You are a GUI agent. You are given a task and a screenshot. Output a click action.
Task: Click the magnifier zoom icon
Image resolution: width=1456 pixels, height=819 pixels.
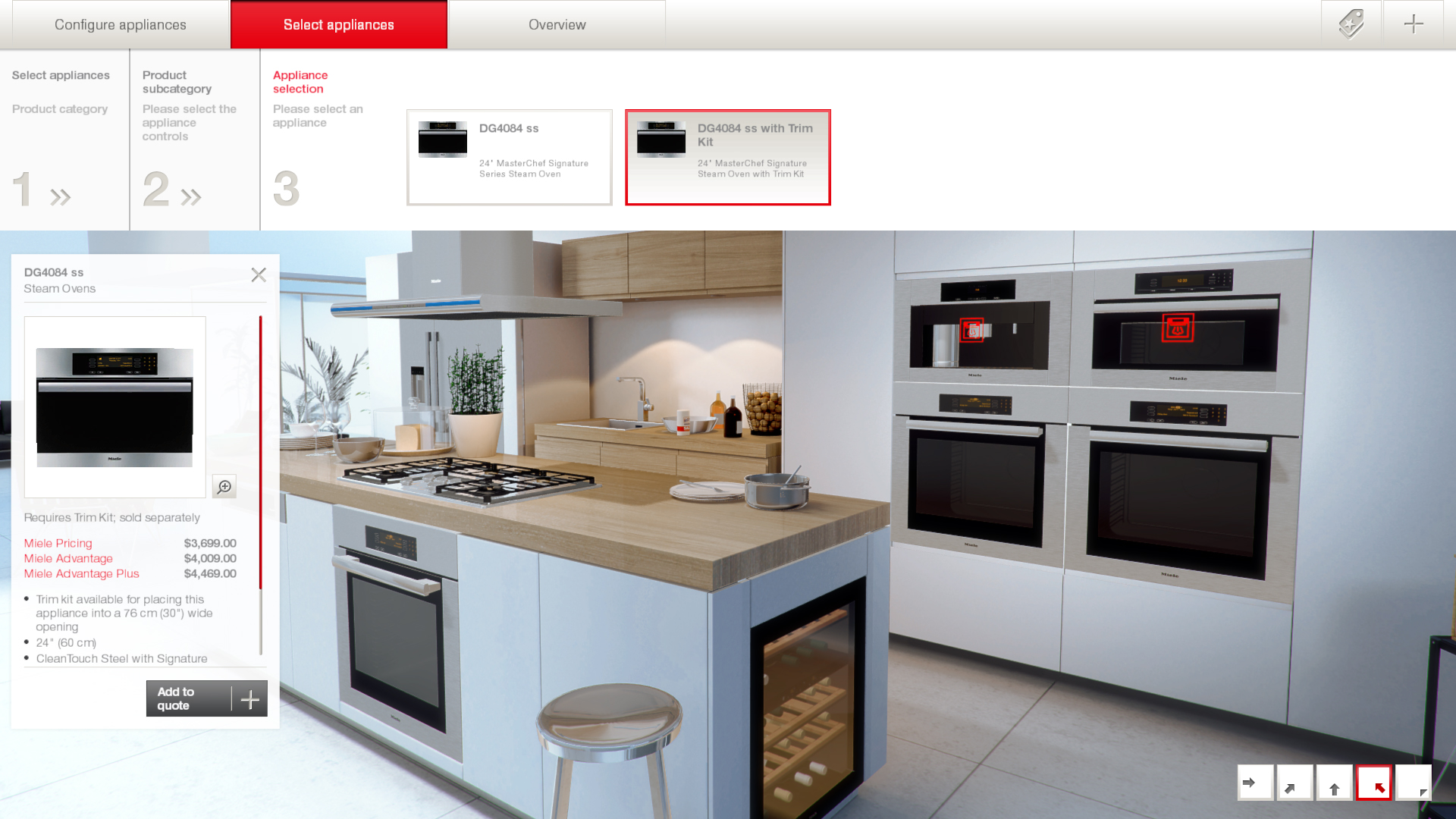tap(224, 486)
